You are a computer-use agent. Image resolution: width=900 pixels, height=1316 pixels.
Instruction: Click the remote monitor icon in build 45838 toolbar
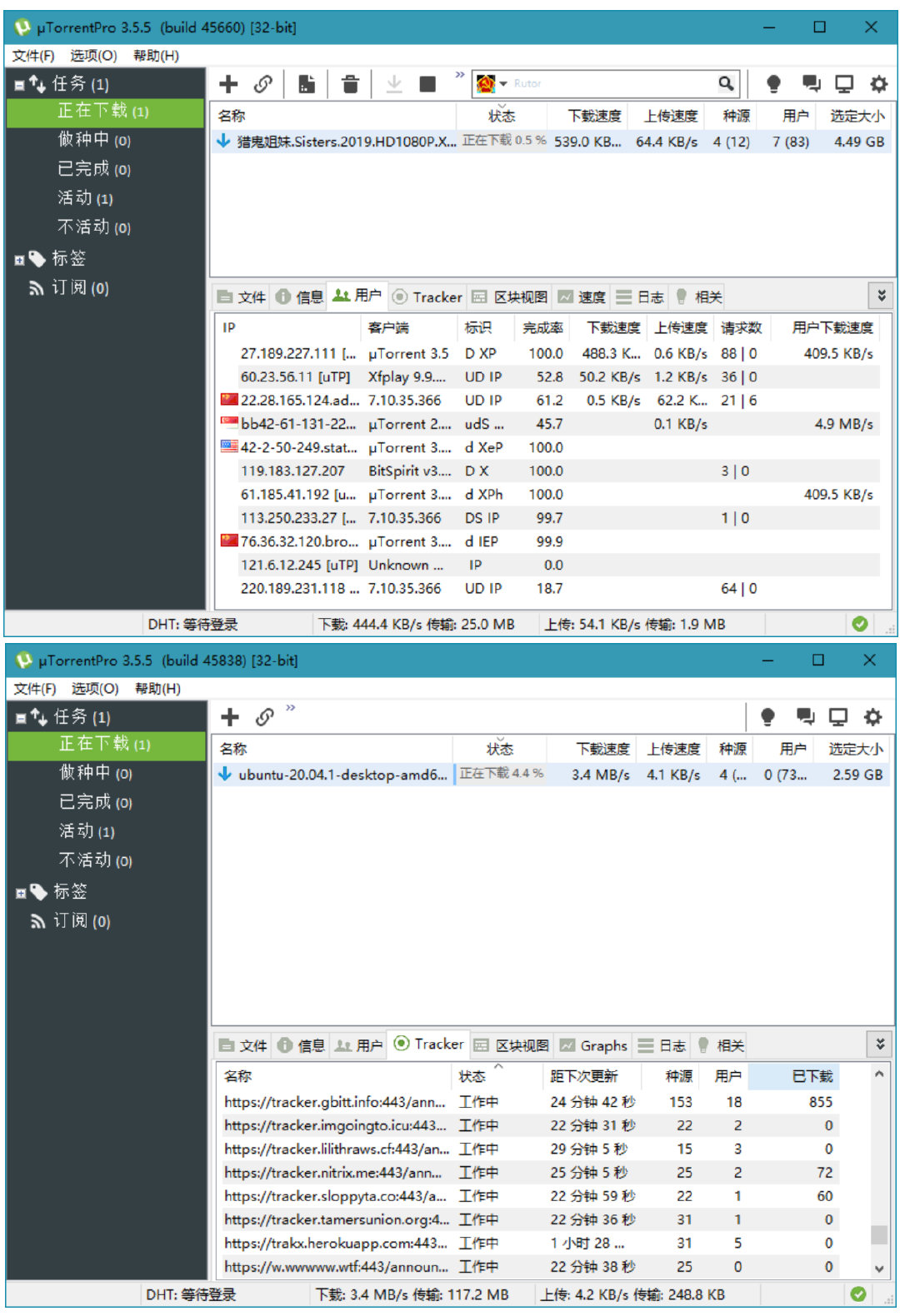[838, 717]
